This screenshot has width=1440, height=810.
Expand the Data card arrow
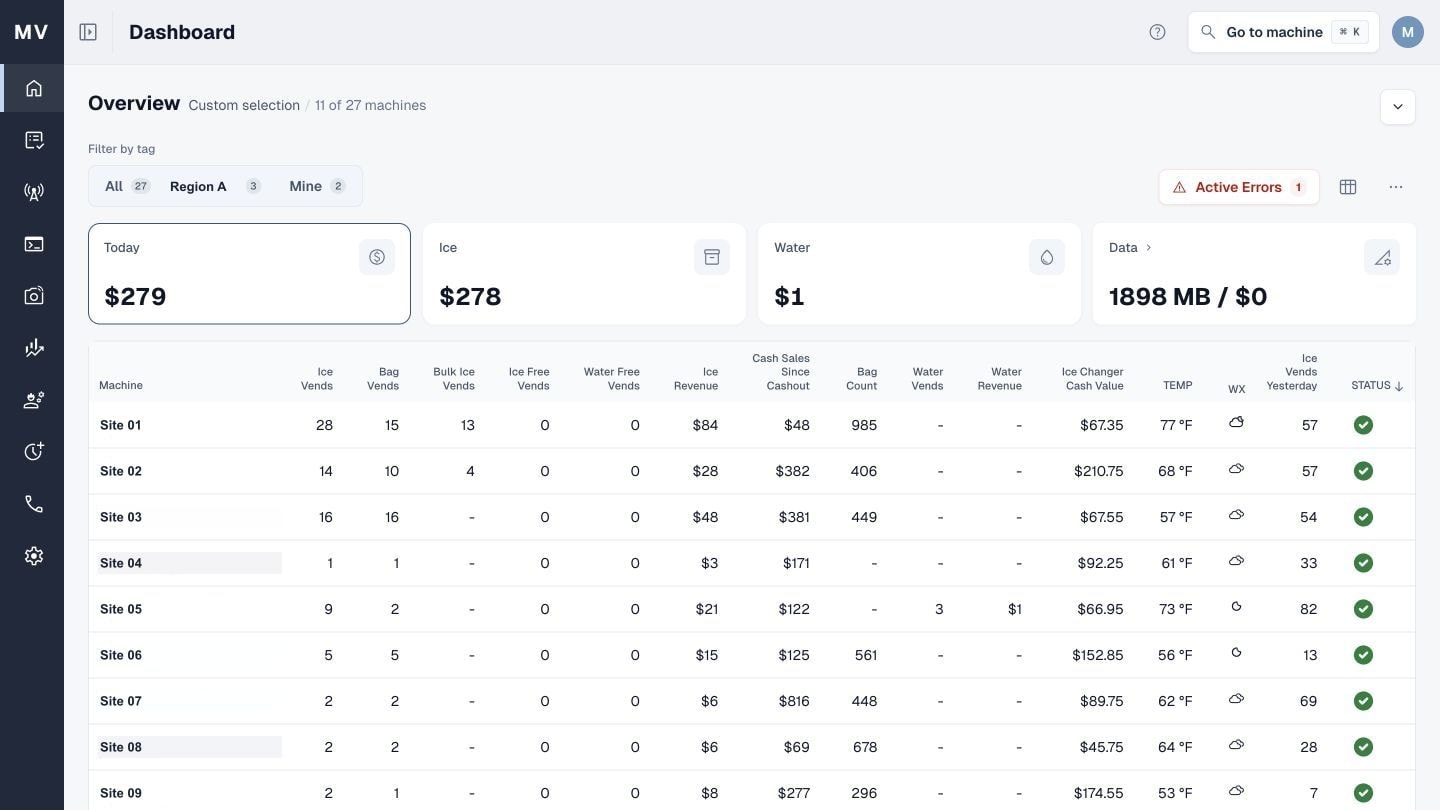point(1148,247)
